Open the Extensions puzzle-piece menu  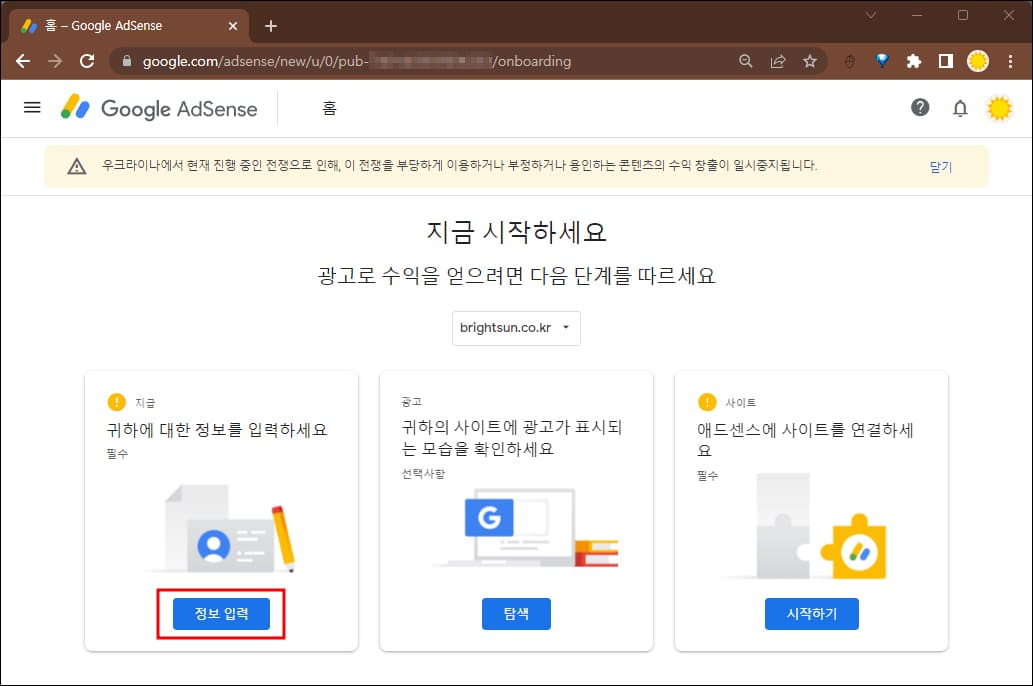pyautogui.click(x=914, y=61)
